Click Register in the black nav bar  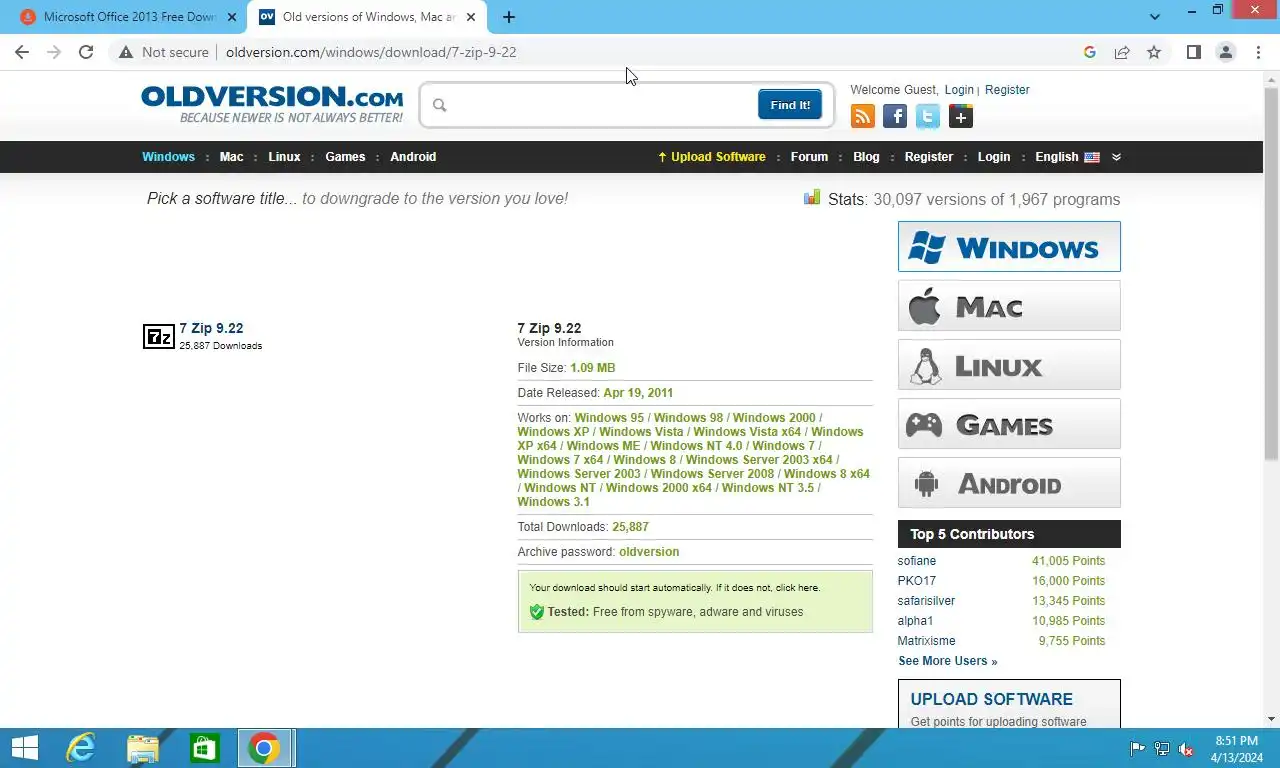[x=929, y=157]
